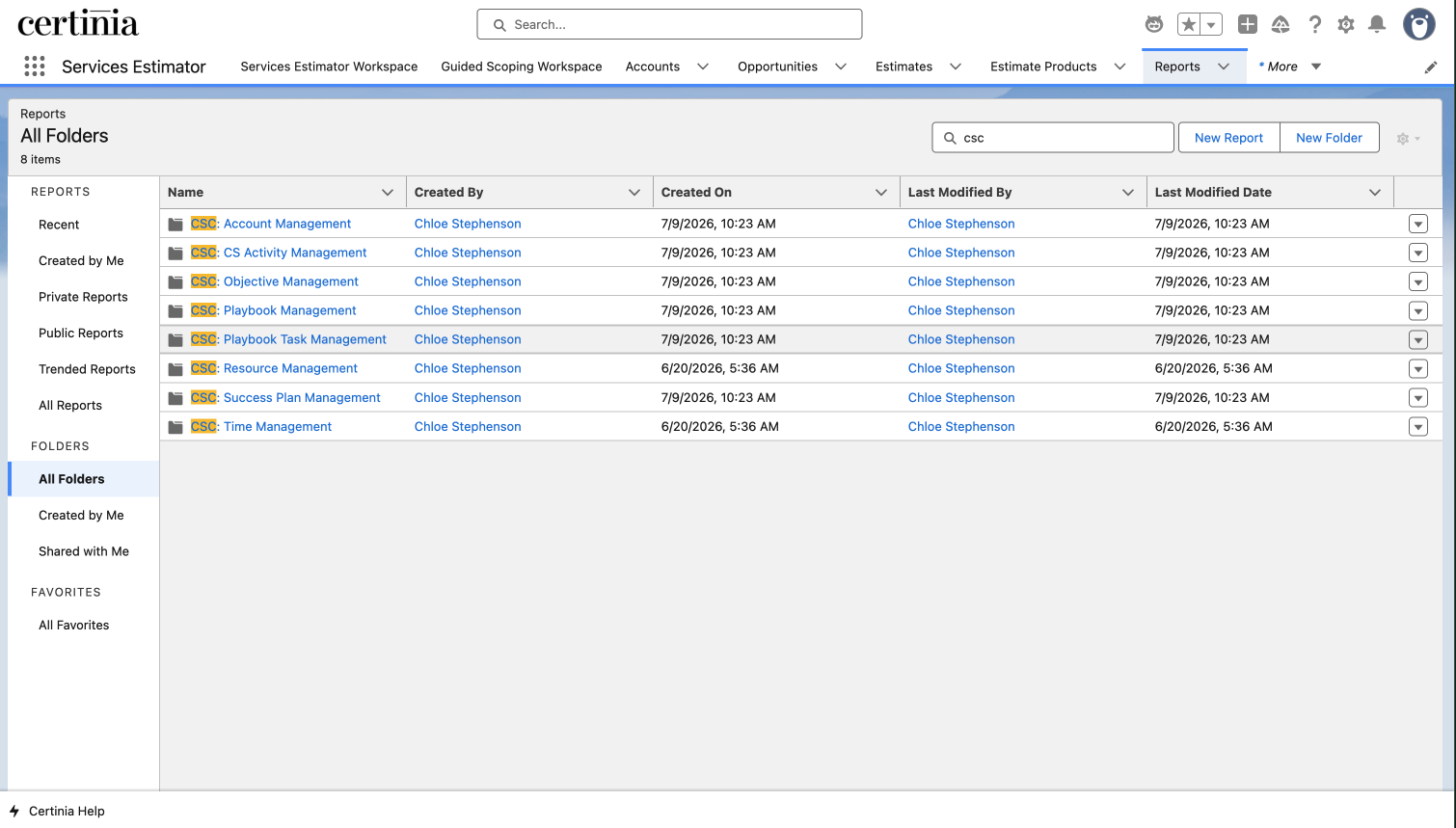Expand the Estimates tab dropdown chevron
Viewport: 1456px width, 828px height.
click(956, 67)
